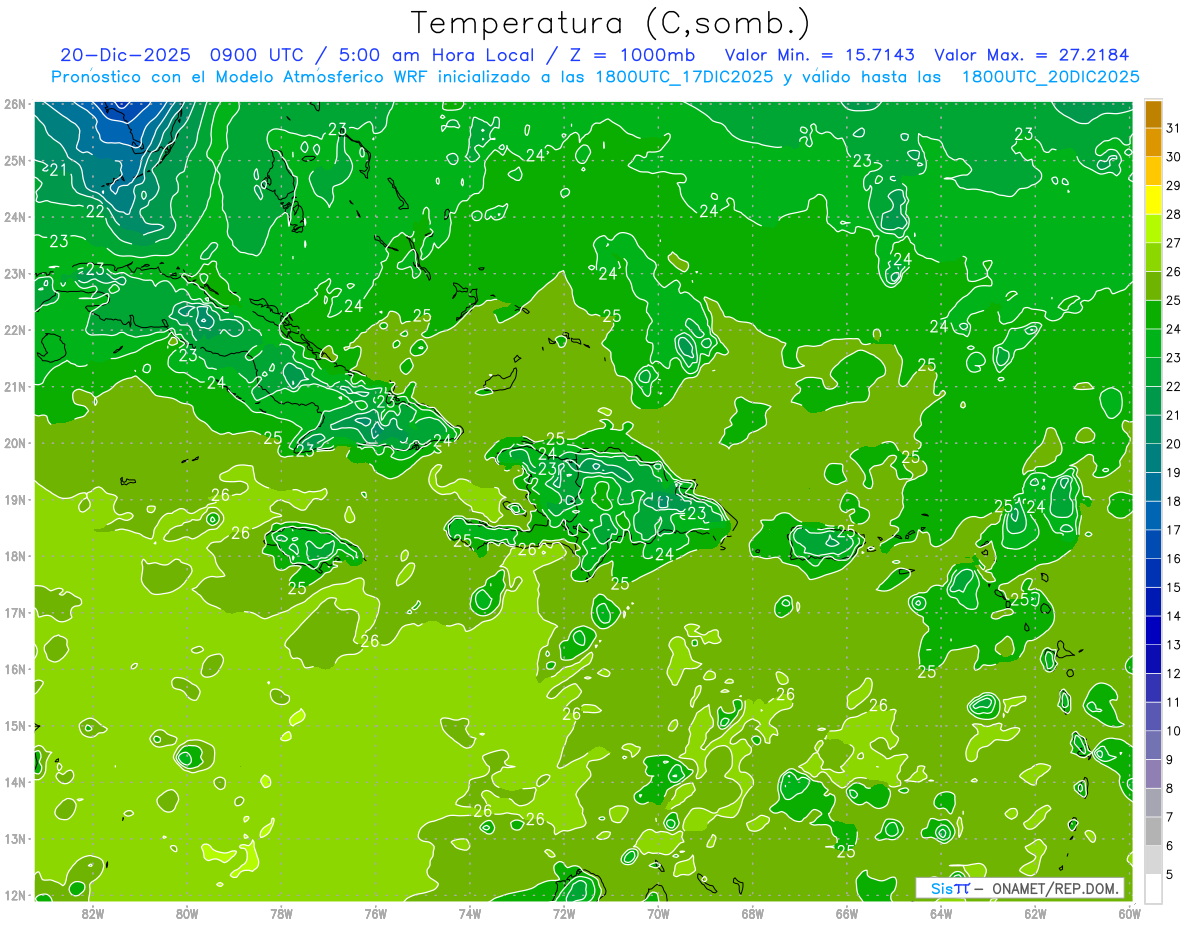Click the lavender swatch between 8 and 9
Viewport: 1200px width, 927px height.
pyautogui.click(x=1153, y=773)
